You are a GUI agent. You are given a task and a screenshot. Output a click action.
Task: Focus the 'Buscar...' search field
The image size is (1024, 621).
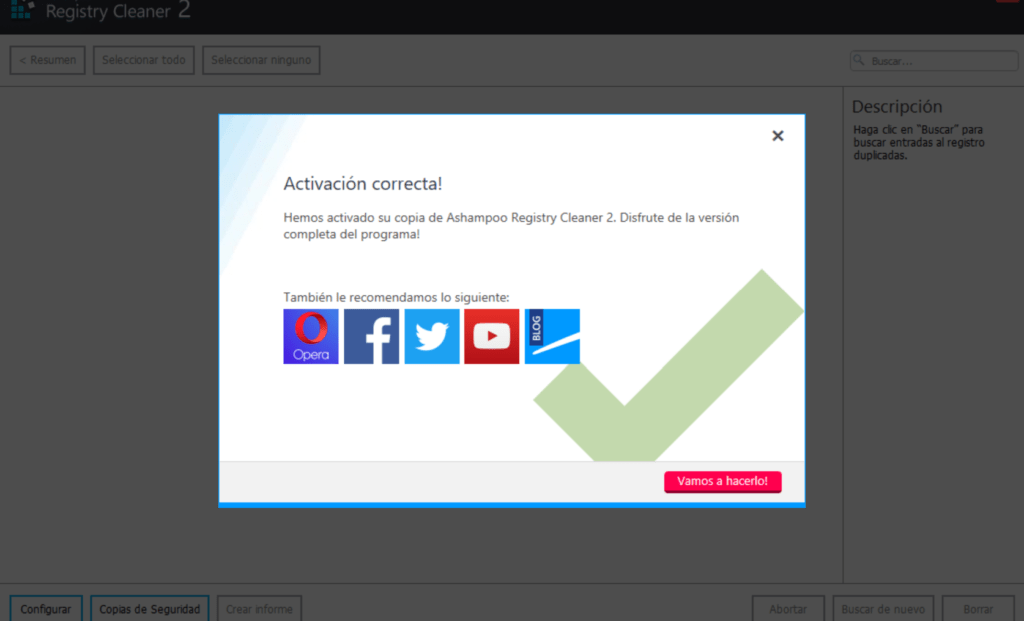(934, 61)
